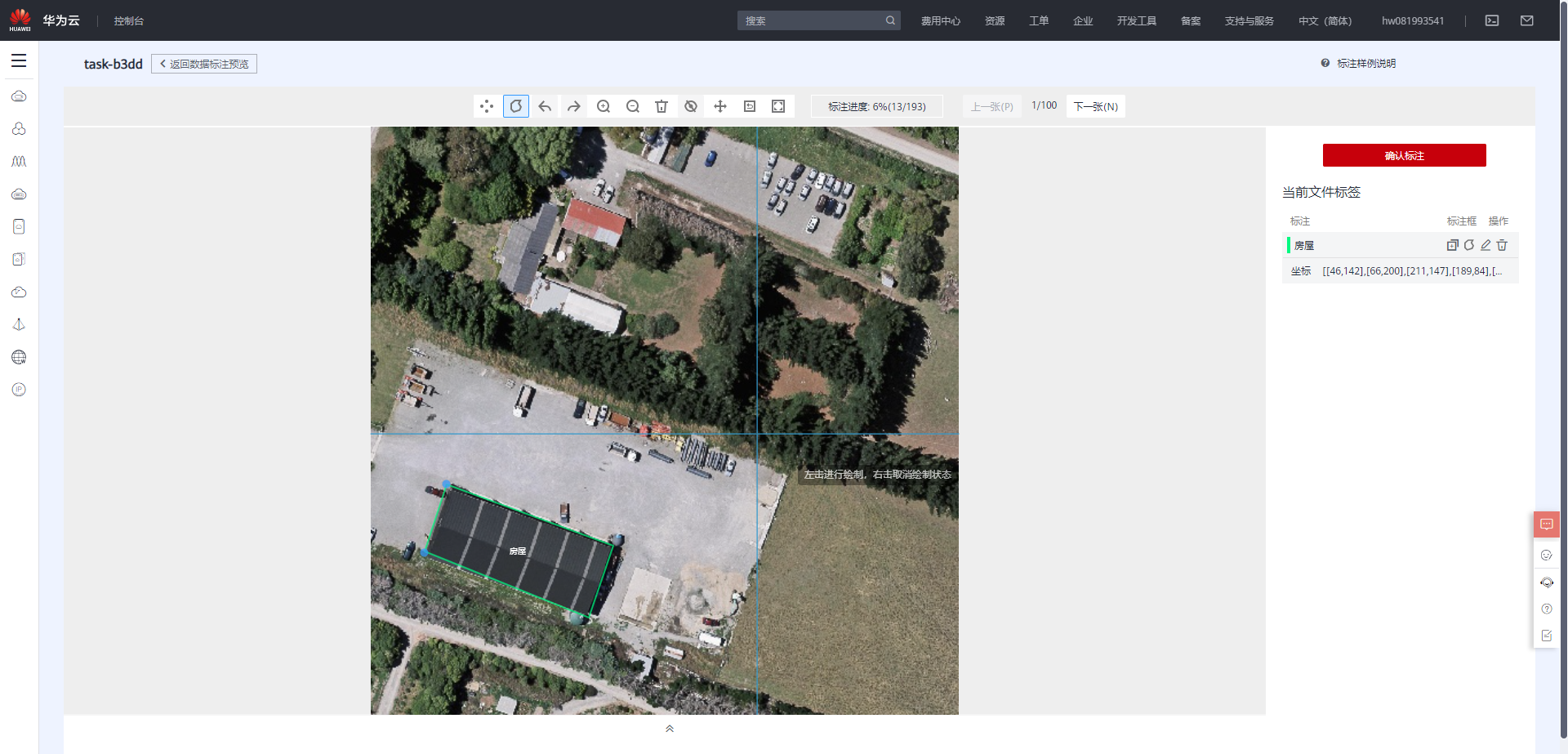Open 开发工具 menu
The image size is (1568, 754).
[1137, 21]
